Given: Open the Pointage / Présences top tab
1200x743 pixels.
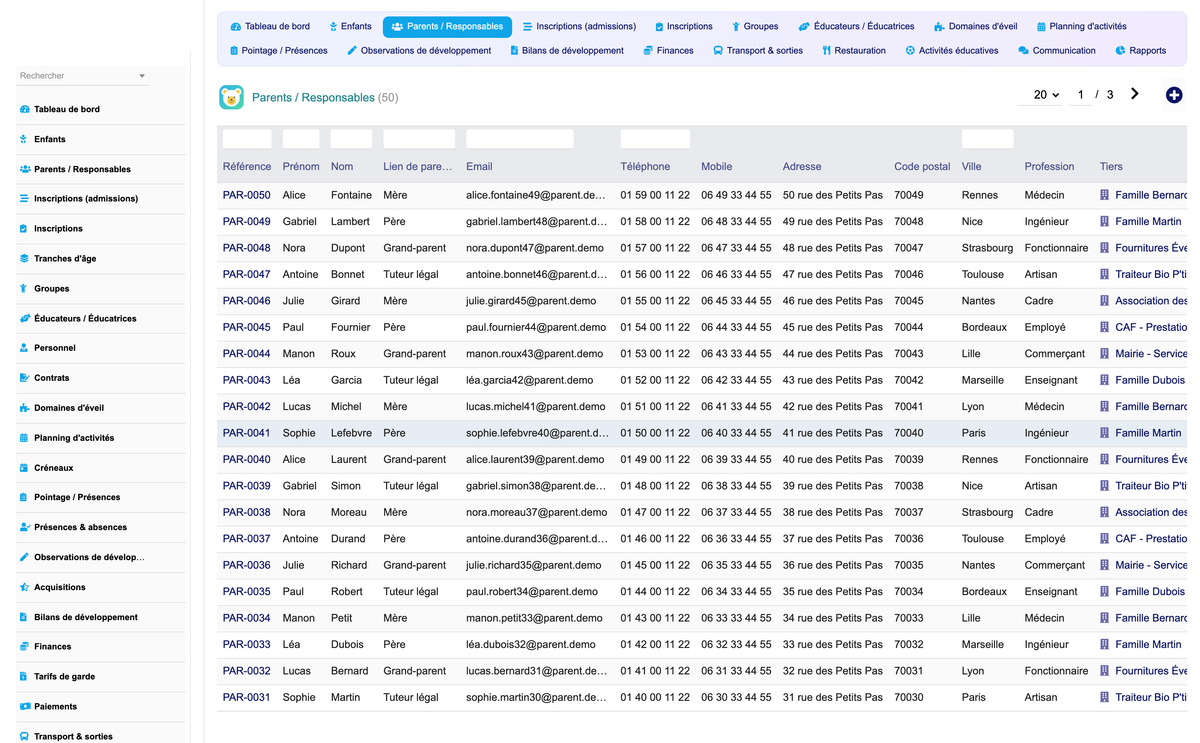Looking at the screenshot, I should [x=278, y=50].
